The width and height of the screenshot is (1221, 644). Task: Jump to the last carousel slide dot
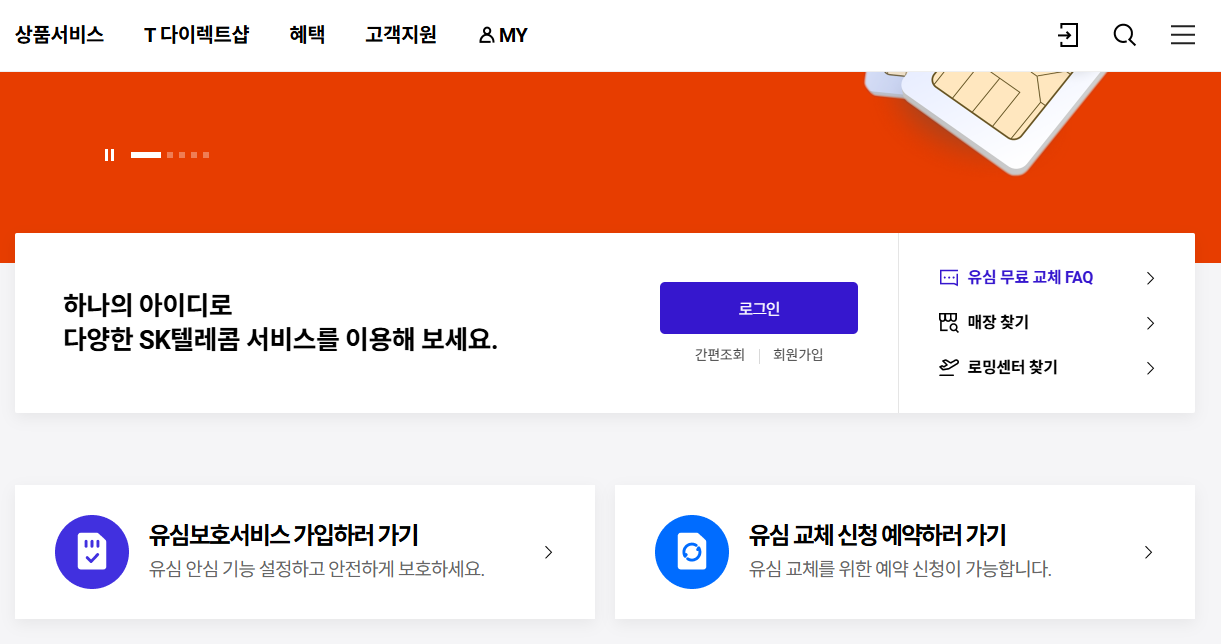[206, 155]
